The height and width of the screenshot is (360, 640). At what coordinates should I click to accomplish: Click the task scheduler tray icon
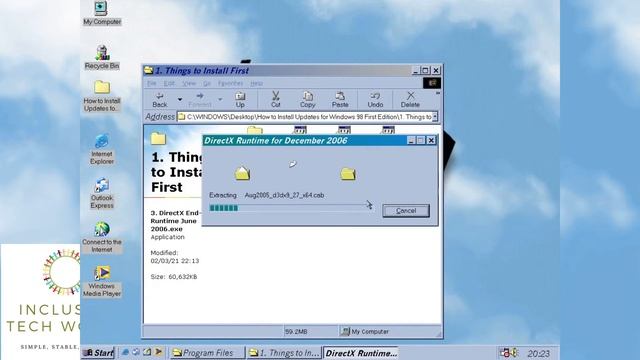coord(505,352)
